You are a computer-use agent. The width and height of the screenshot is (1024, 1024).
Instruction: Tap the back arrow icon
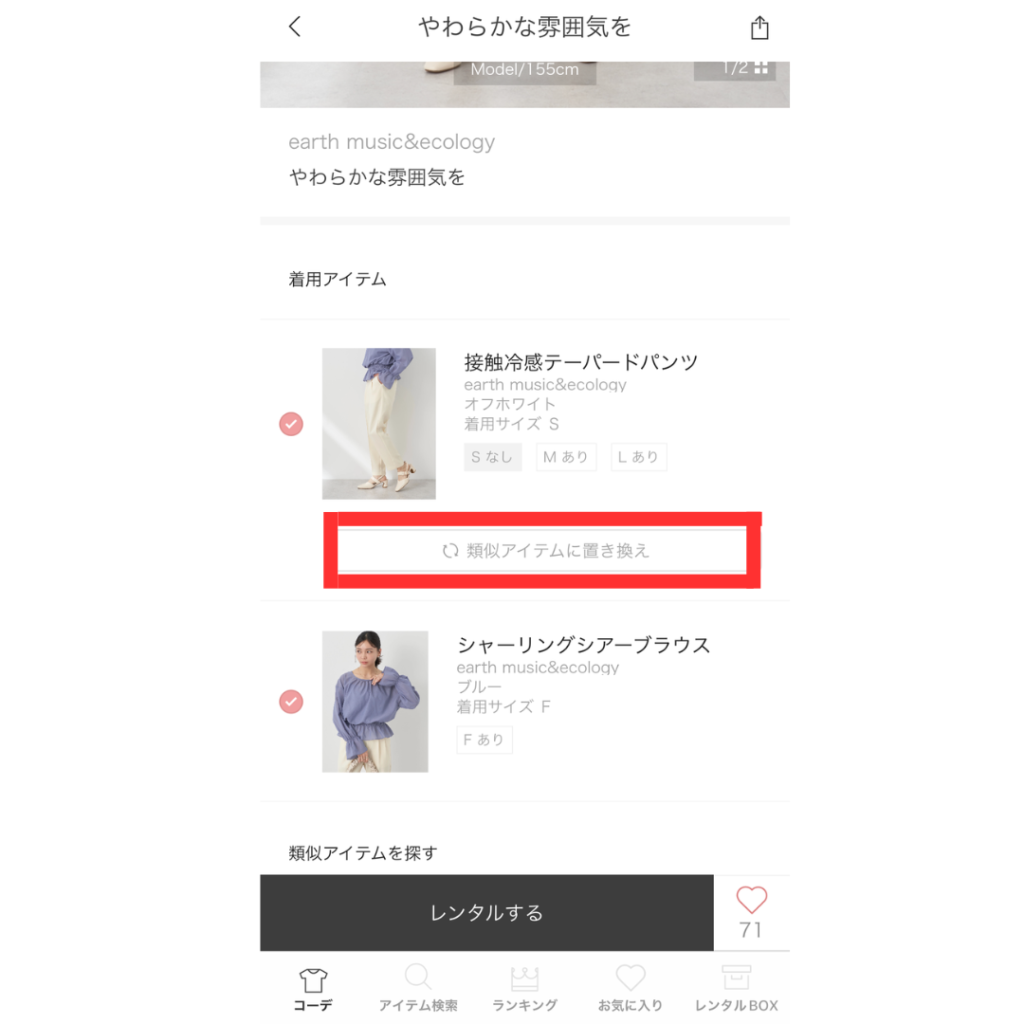point(295,27)
